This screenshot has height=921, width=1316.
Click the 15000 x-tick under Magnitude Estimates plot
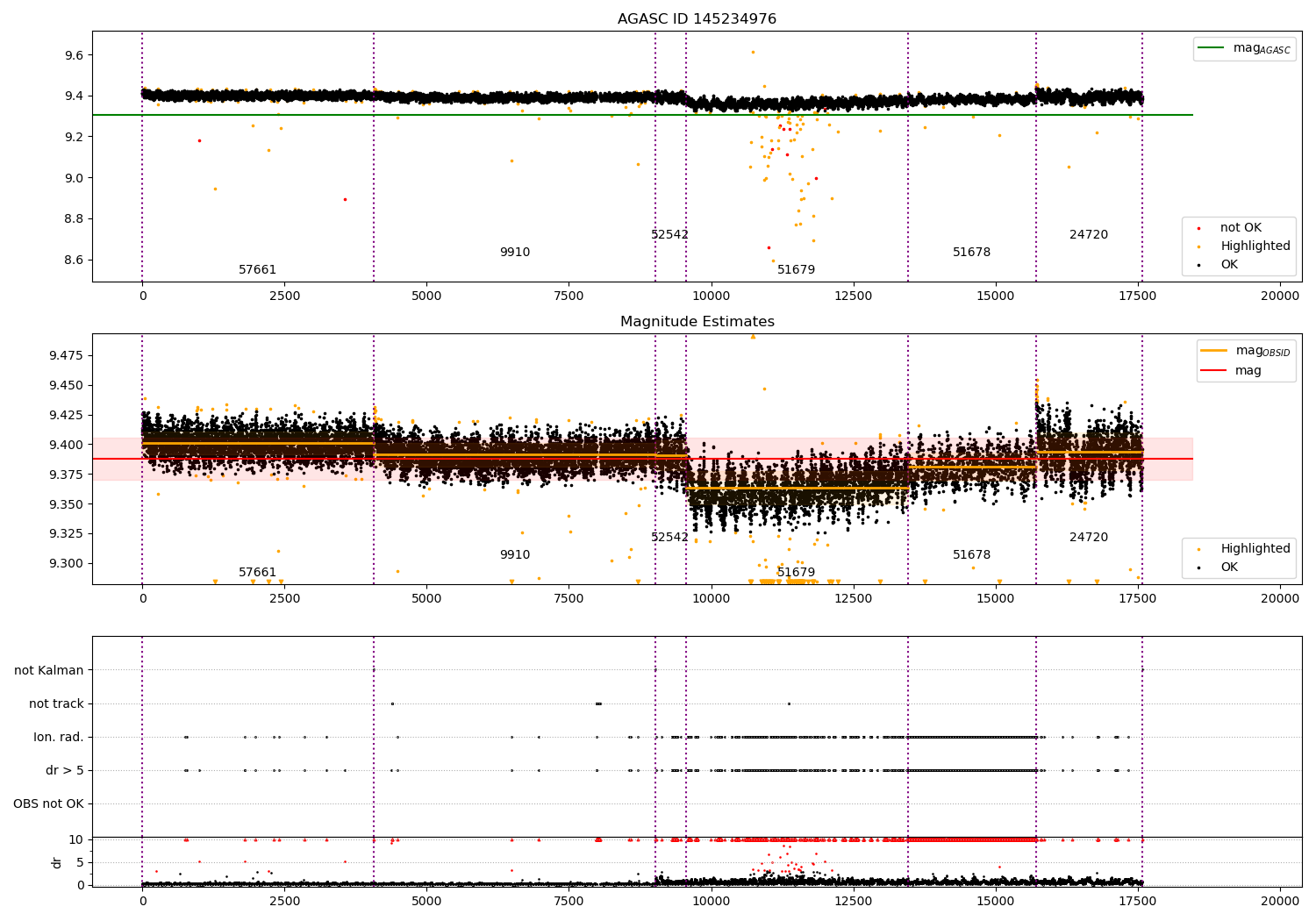pyautogui.click(x=996, y=598)
